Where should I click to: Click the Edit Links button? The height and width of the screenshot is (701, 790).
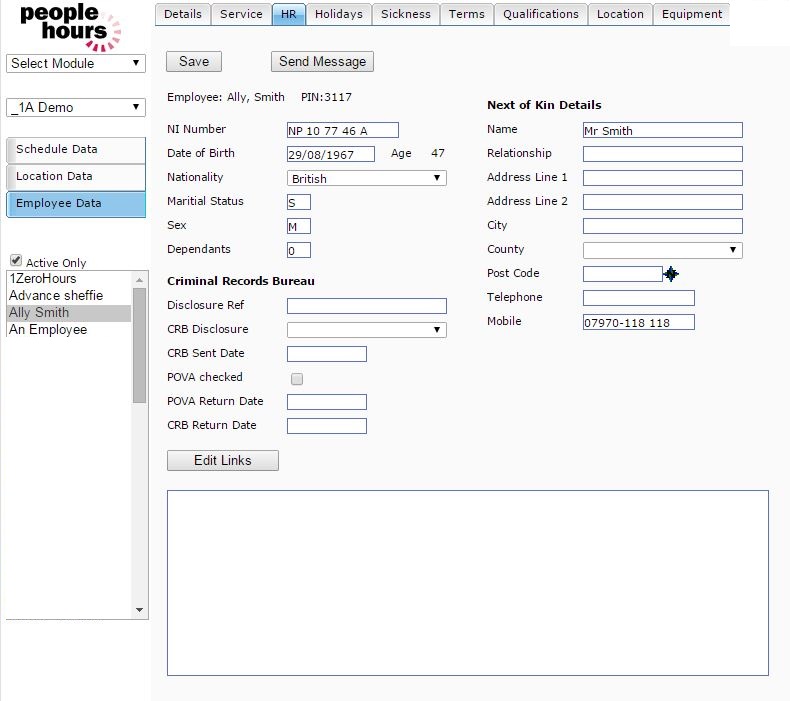[x=222, y=460]
